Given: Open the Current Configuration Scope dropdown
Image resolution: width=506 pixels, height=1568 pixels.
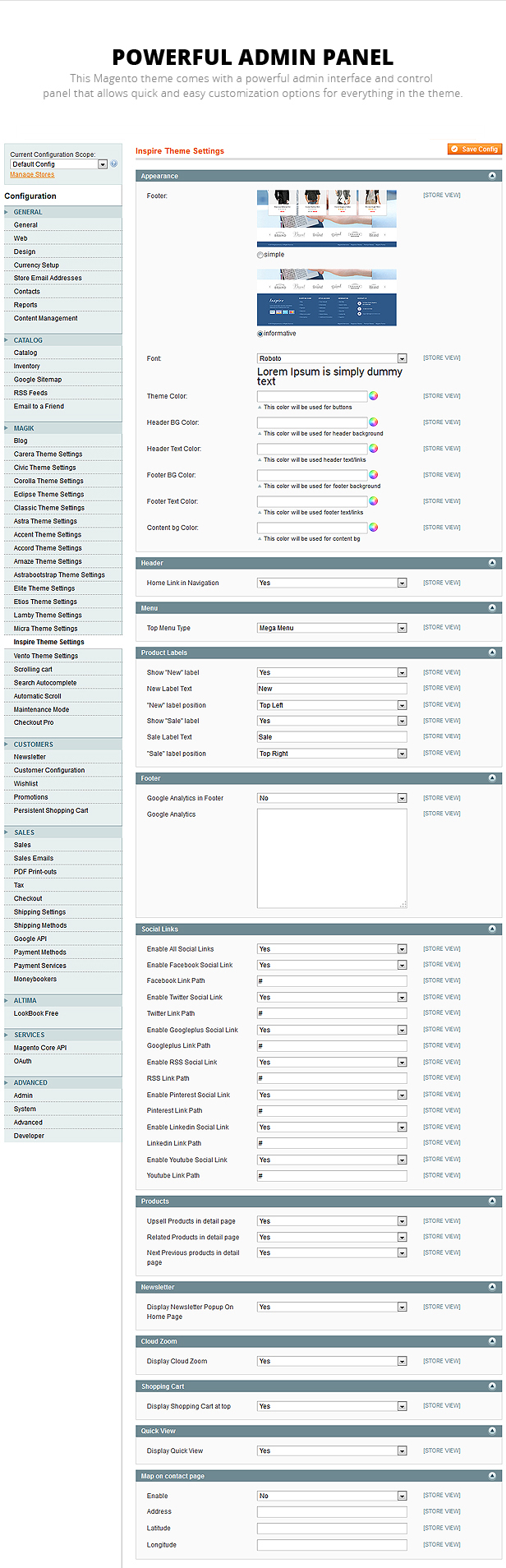Looking at the screenshot, I should point(59,164).
